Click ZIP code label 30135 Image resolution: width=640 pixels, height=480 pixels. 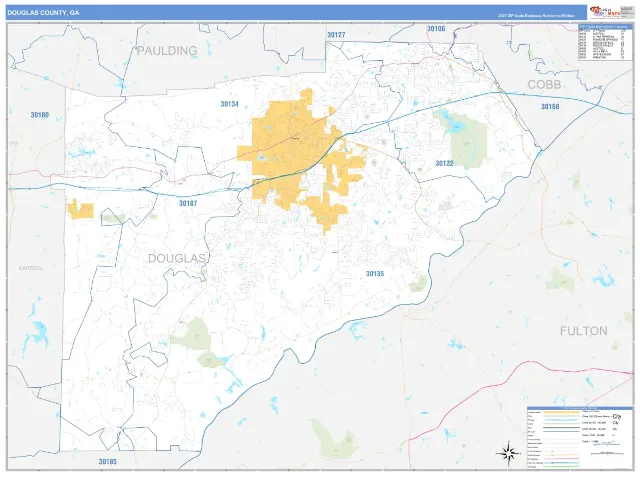tap(375, 274)
